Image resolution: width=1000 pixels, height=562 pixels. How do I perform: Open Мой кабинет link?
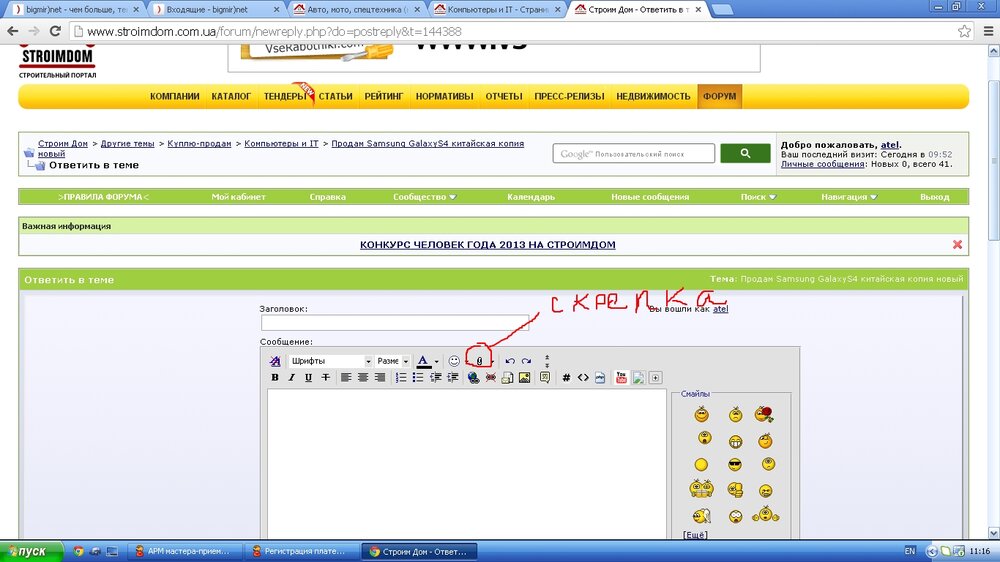point(239,196)
